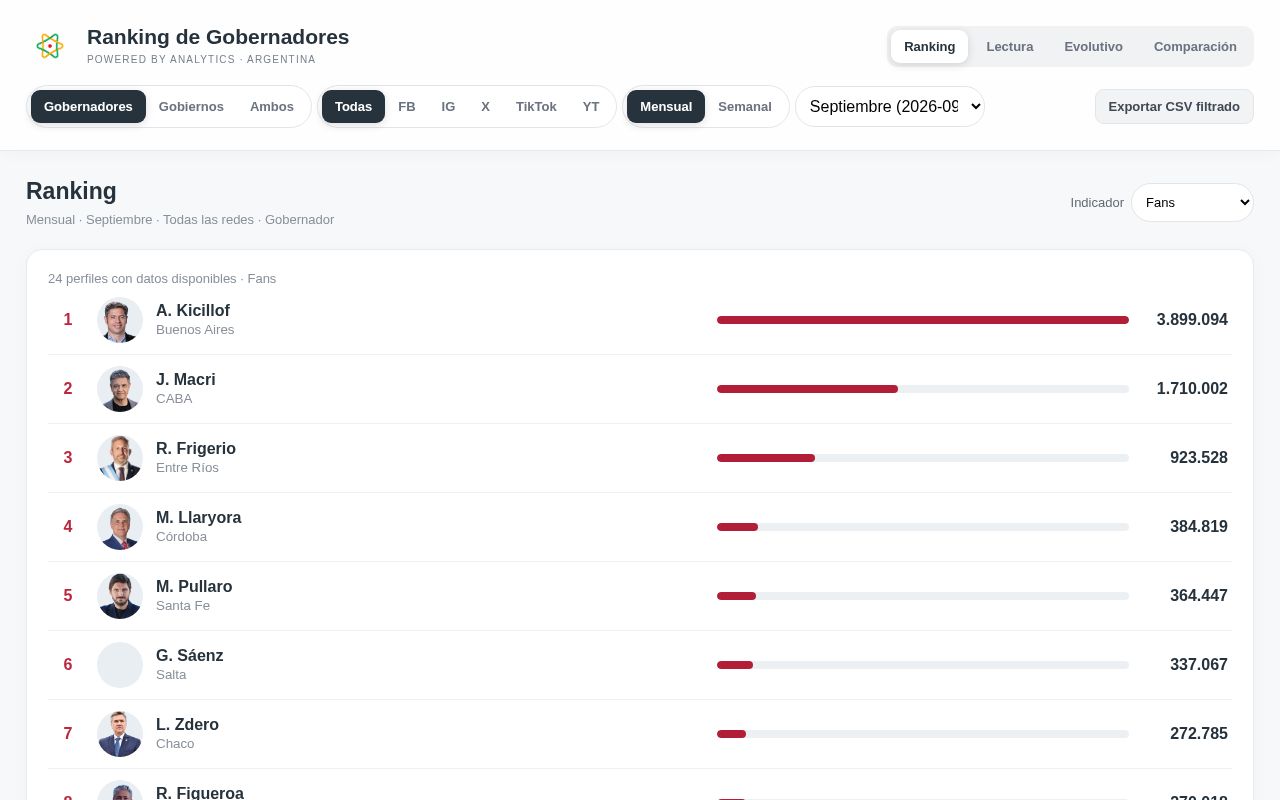The width and height of the screenshot is (1280, 800).
Task: Click the G. Sáenz name
Action: [190, 656]
